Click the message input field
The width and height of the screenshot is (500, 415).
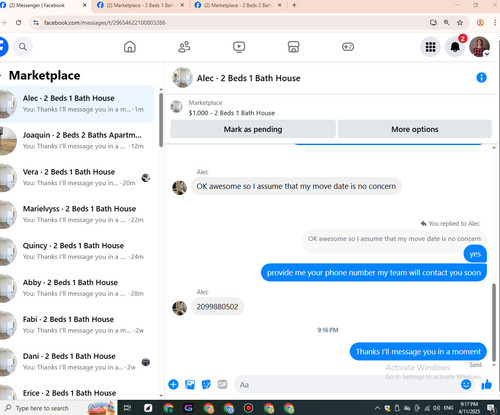coord(347,385)
